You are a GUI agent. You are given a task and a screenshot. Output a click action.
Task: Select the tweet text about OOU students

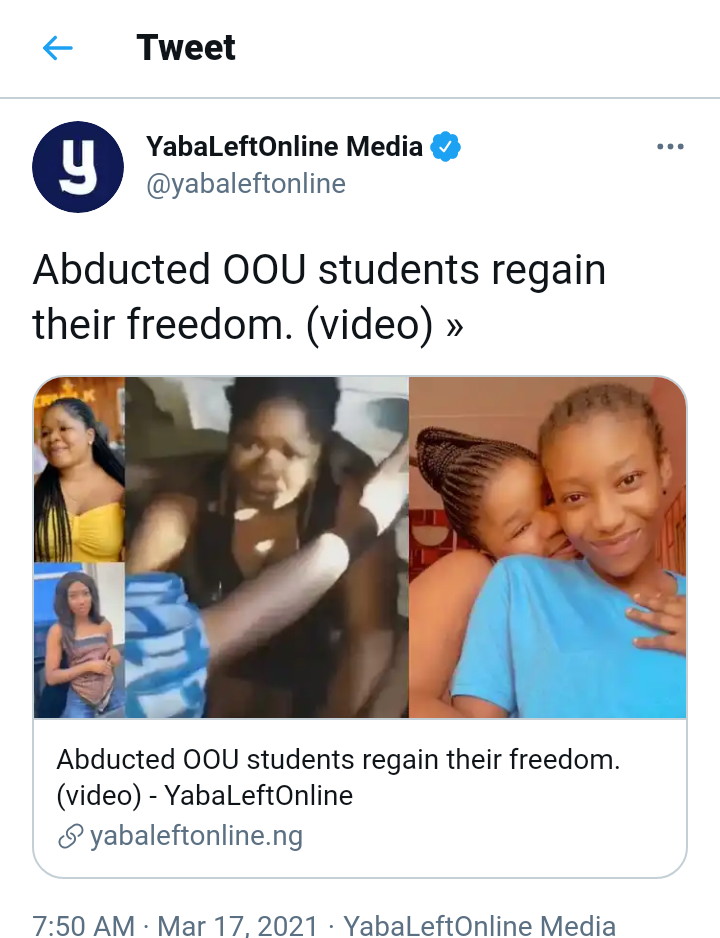319,297
